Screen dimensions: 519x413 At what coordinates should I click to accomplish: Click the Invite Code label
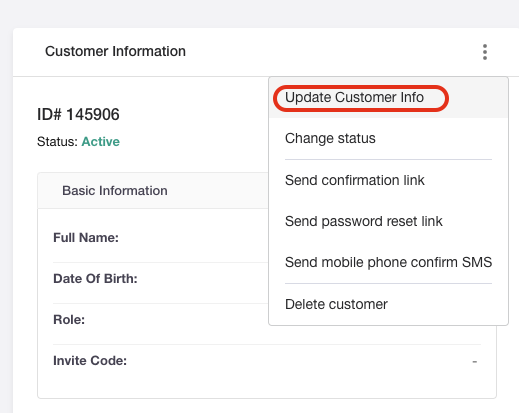90,361
